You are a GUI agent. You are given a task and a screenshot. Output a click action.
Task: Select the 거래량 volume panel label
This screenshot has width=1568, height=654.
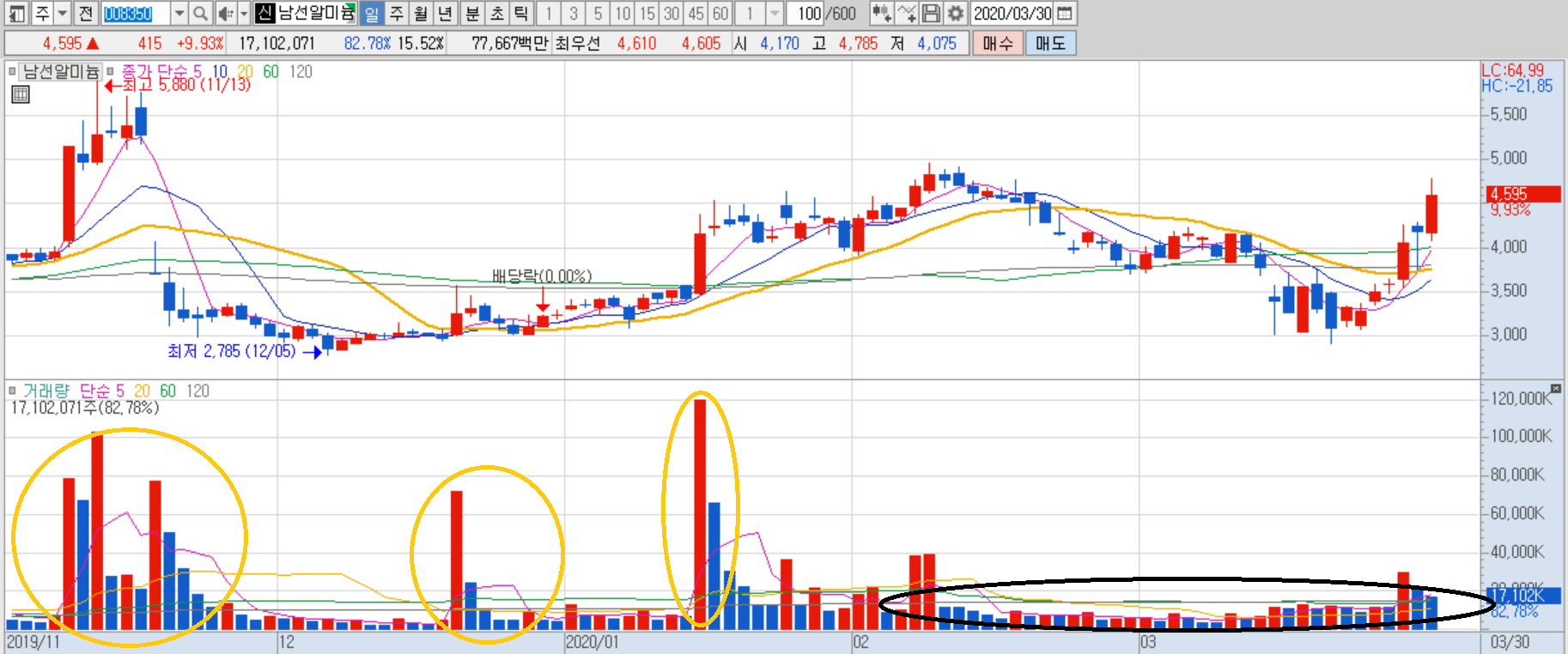coord(47,391)
